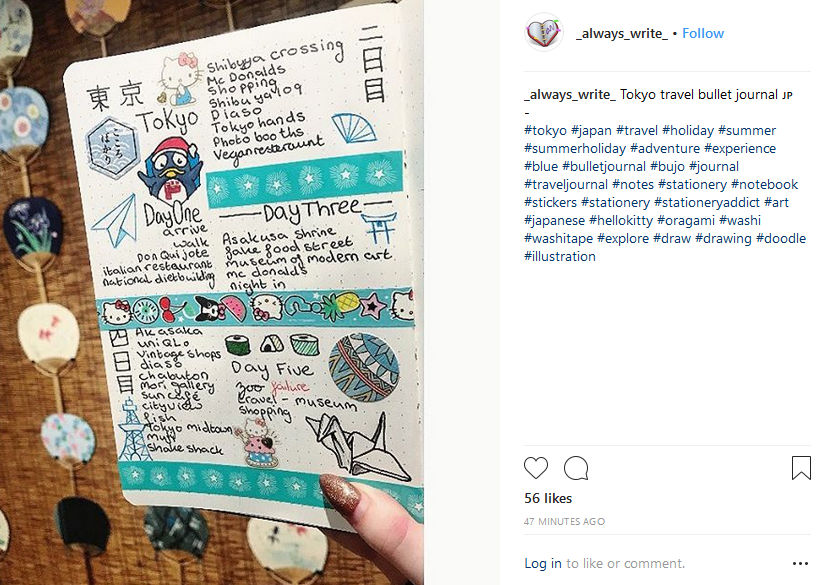
Task: Open the #hellokitty hashtag
Action: click(621, 220)
